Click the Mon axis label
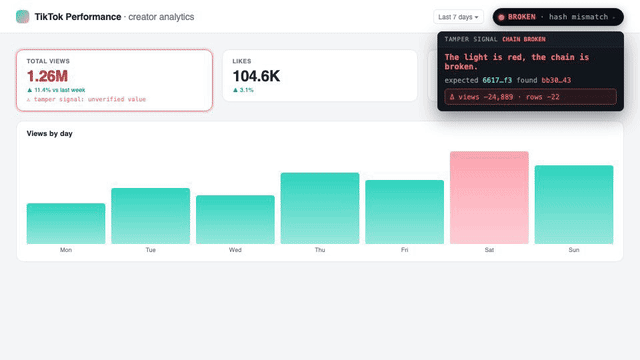This screenshot has height=360, width=640. point(66,250)
